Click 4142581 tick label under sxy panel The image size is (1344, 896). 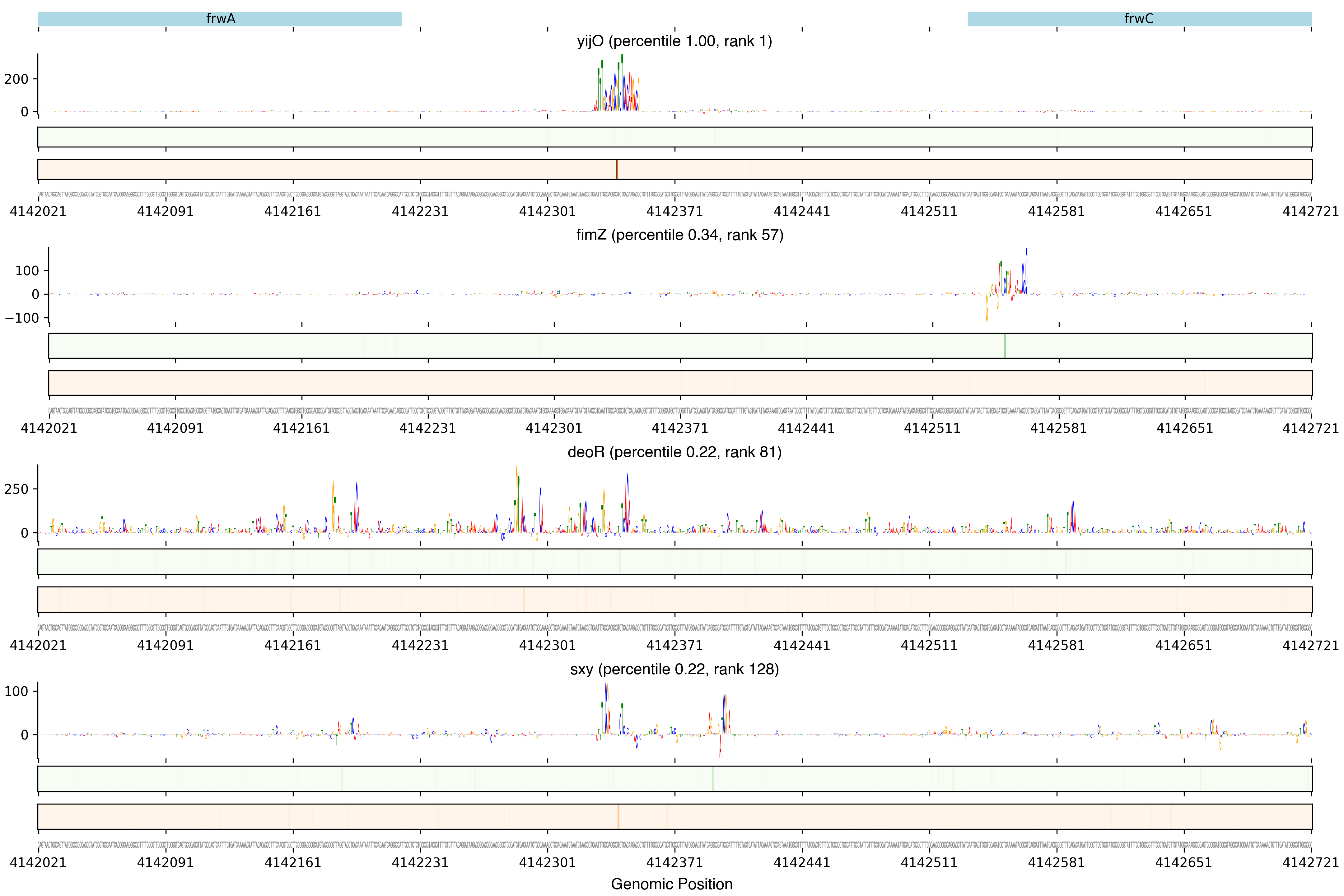[x=1056, y=862]
